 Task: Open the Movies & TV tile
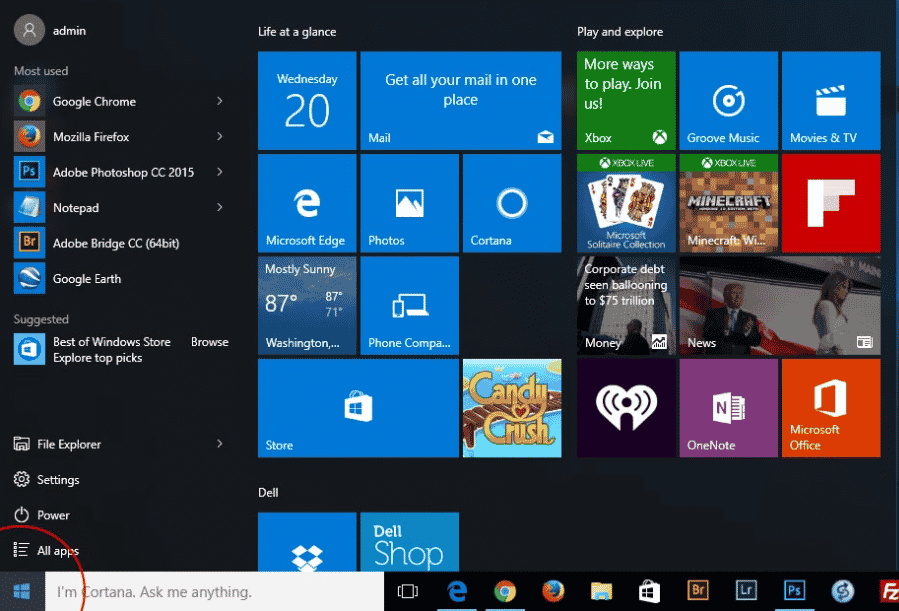831,100
